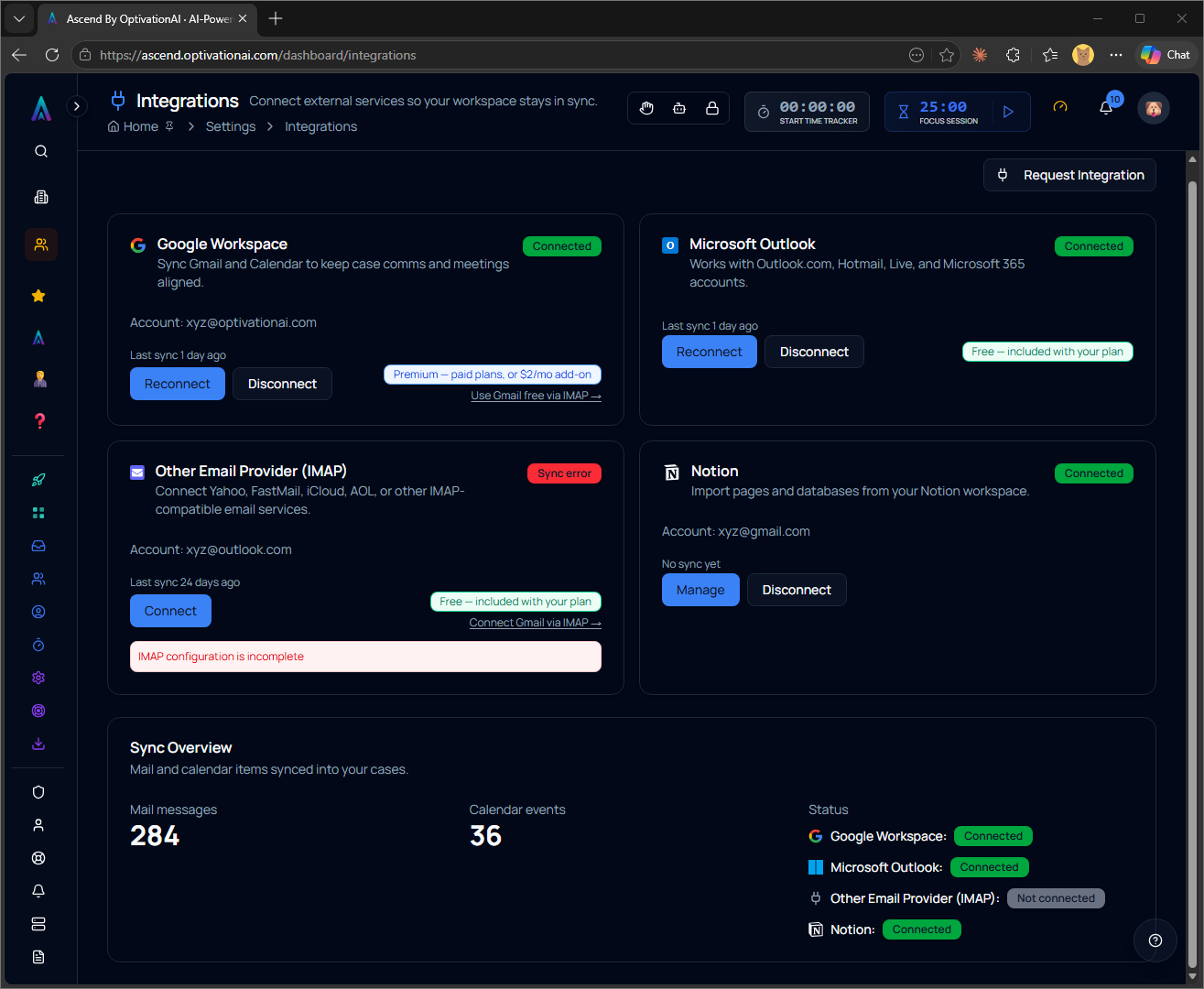Click Request Integration
Screen dimensions: 1204x989
(x=1068, y=175)
